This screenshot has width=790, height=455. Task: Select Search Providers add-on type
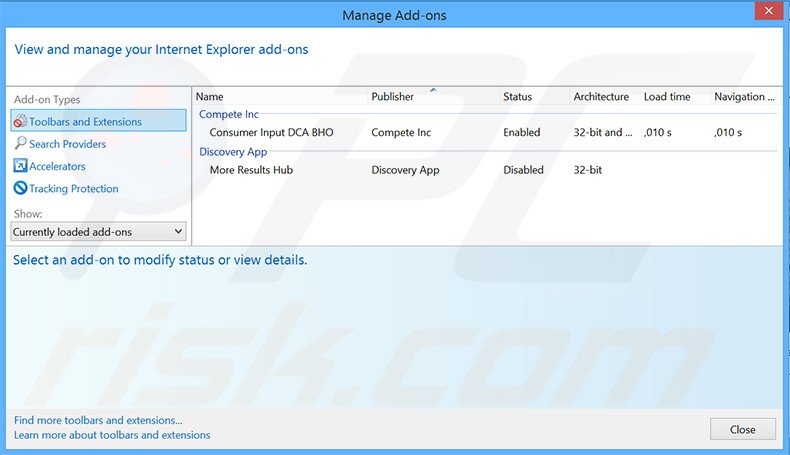(x=68, y=144)
